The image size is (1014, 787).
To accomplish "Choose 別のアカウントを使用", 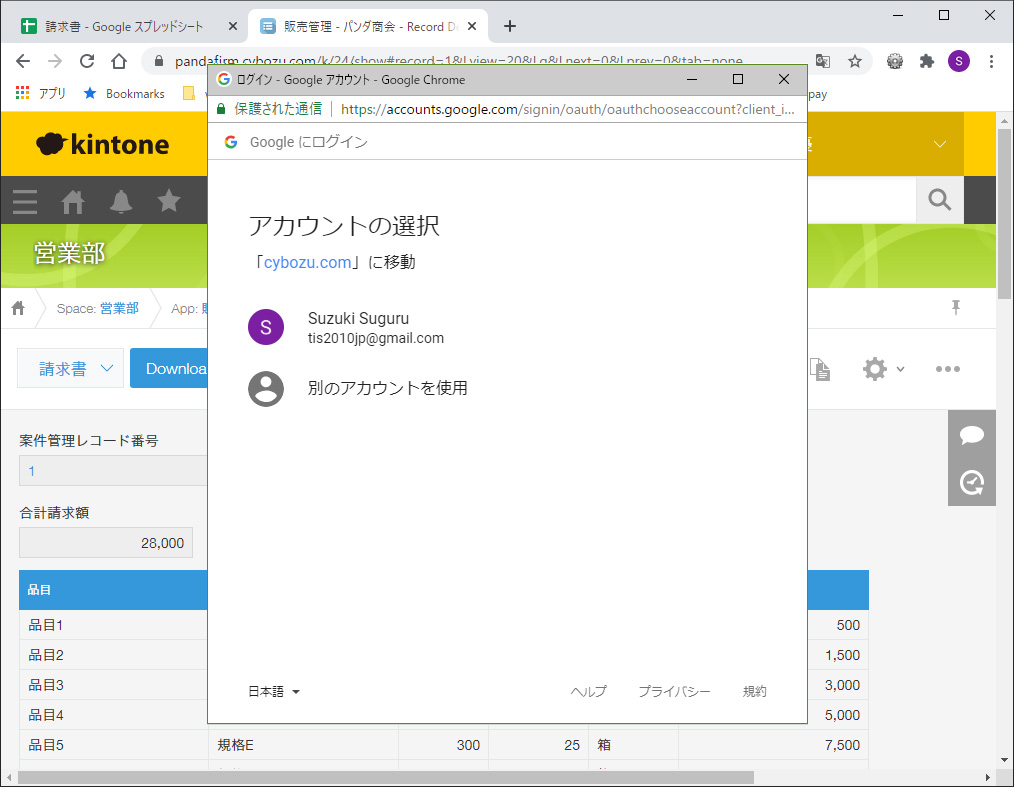I will [x=387, y=388].
